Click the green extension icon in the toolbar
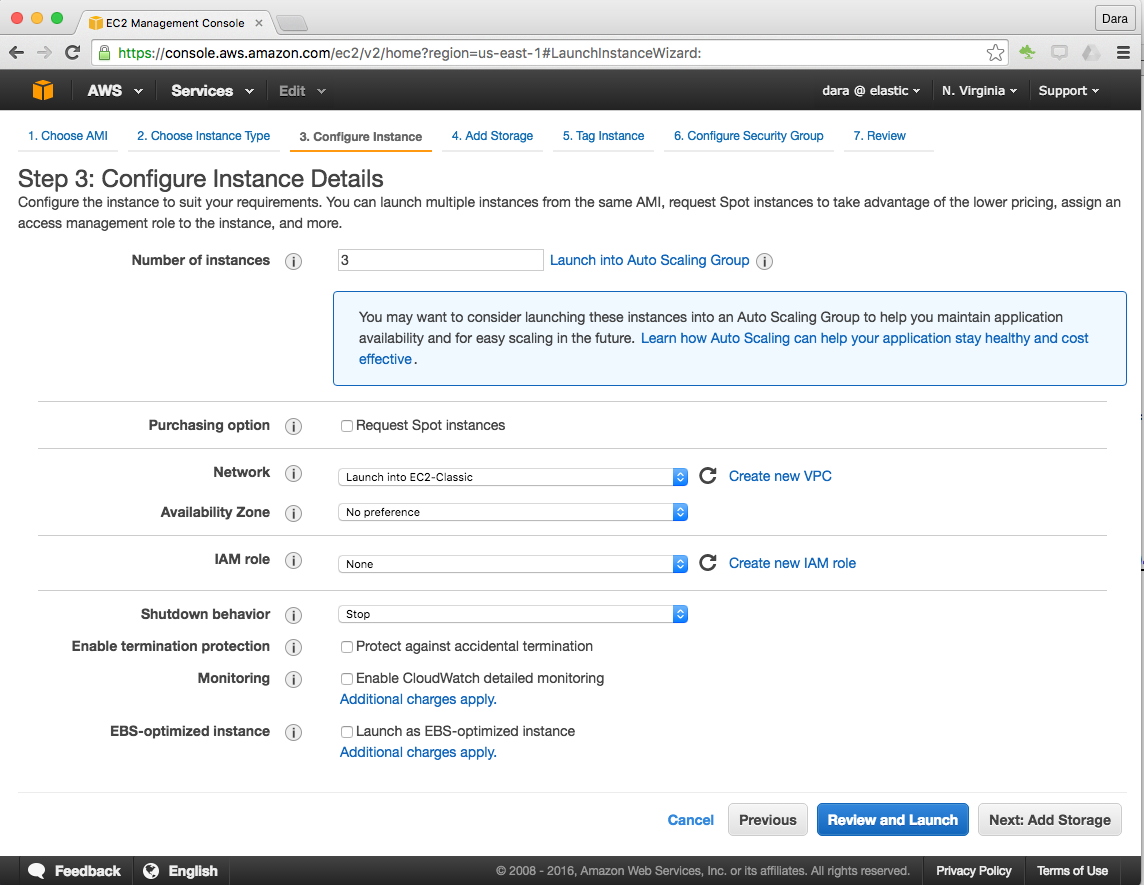 coord(1027,53)
